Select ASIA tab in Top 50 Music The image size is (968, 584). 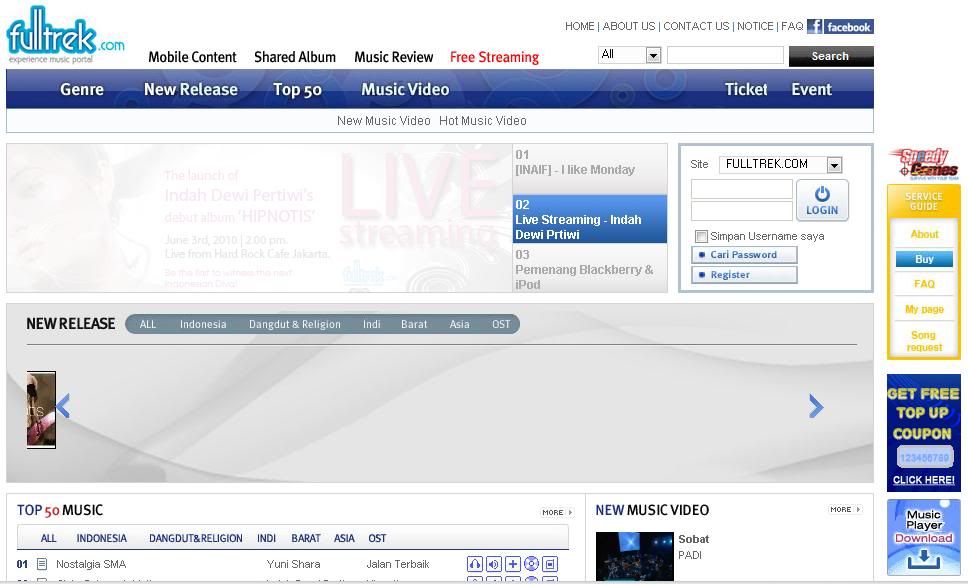(344, 538)
